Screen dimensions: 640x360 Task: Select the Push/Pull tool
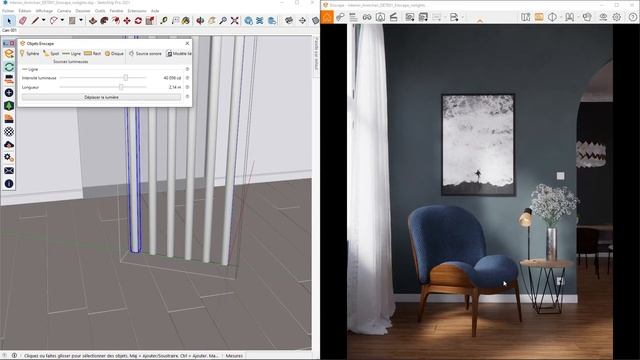click(93, 20)
